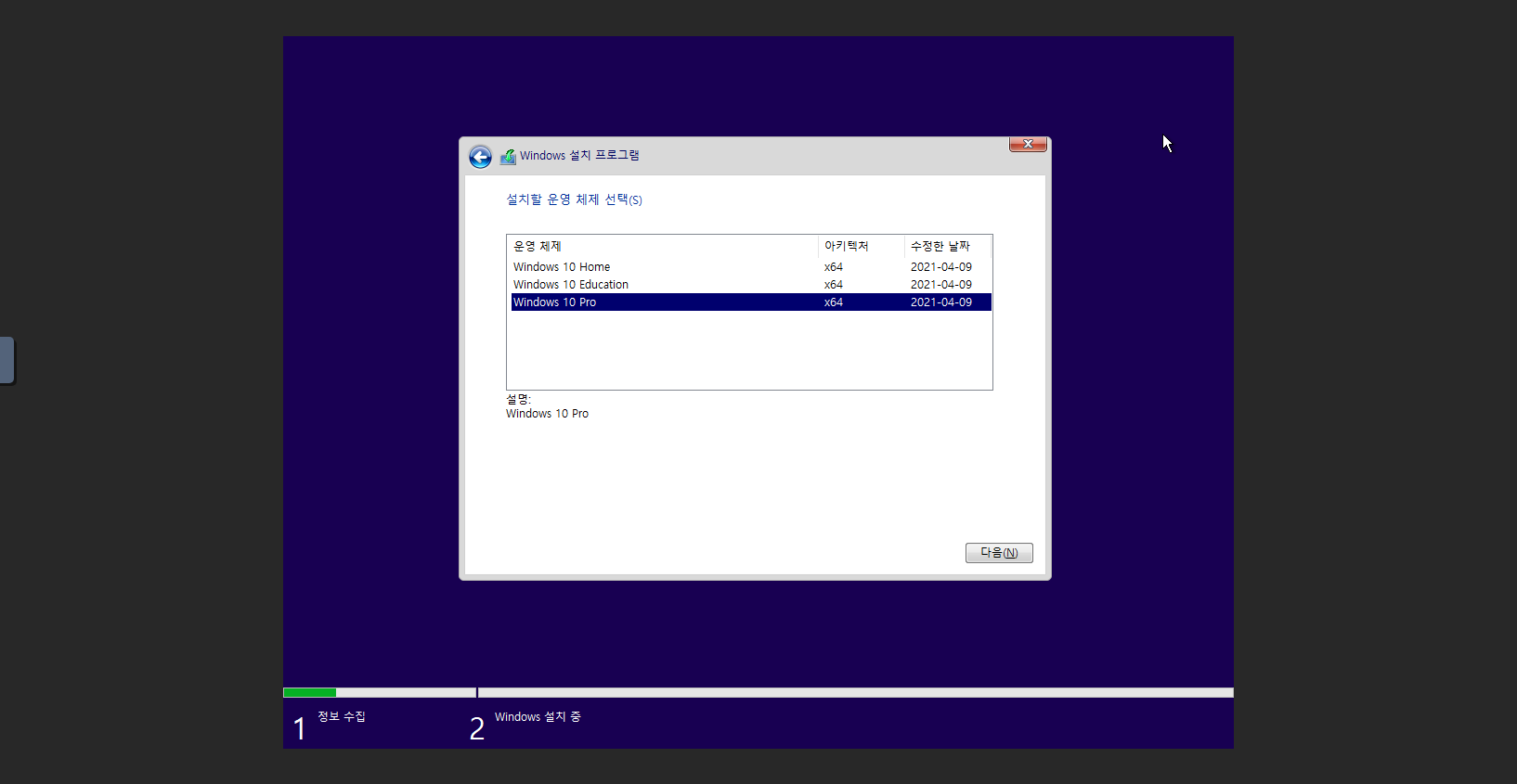Click x64 architecture cell of Windows 10 Home

click(x=834, y=267)
